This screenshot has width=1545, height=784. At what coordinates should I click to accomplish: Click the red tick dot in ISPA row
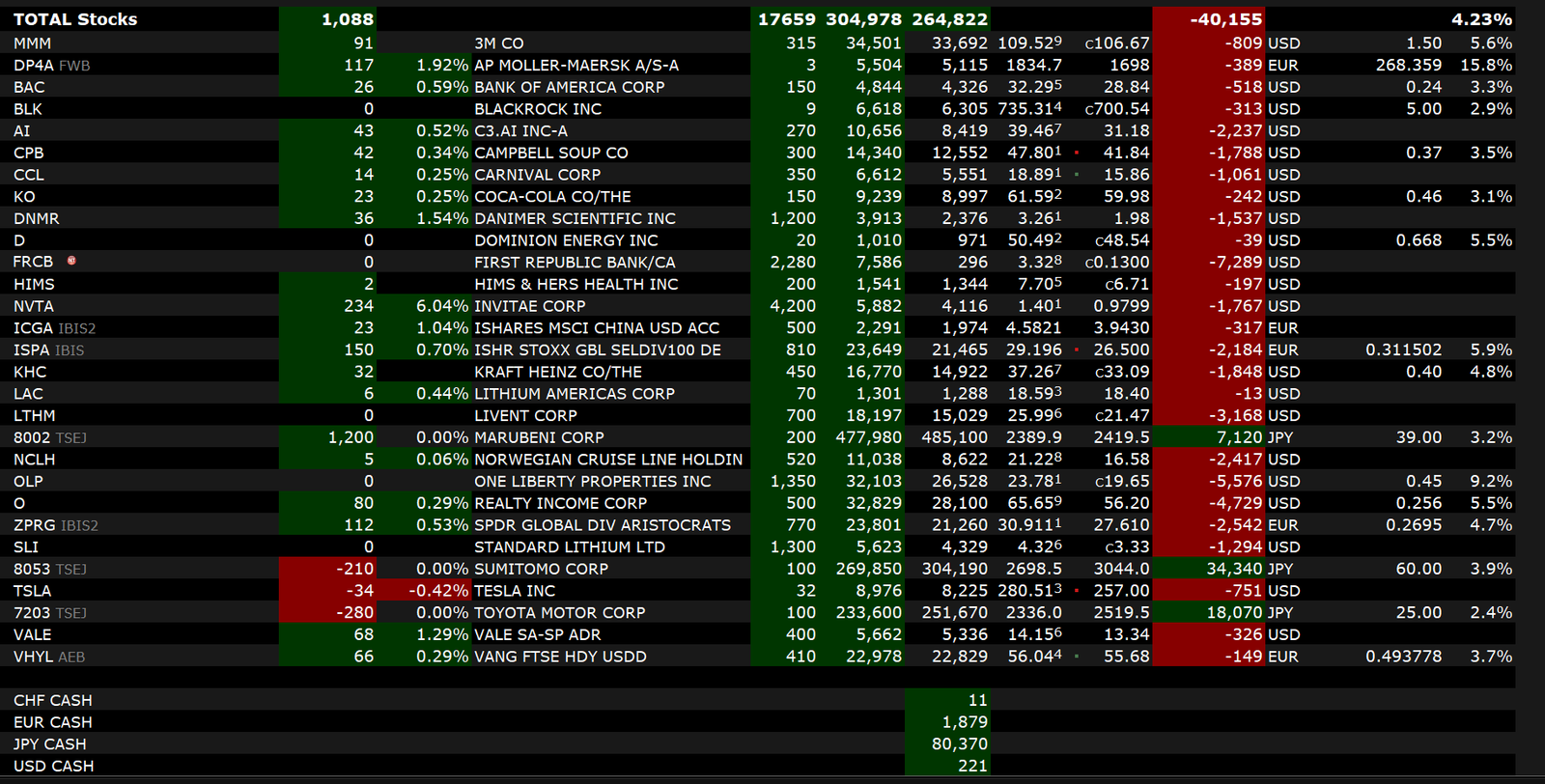coord(1077,350)
